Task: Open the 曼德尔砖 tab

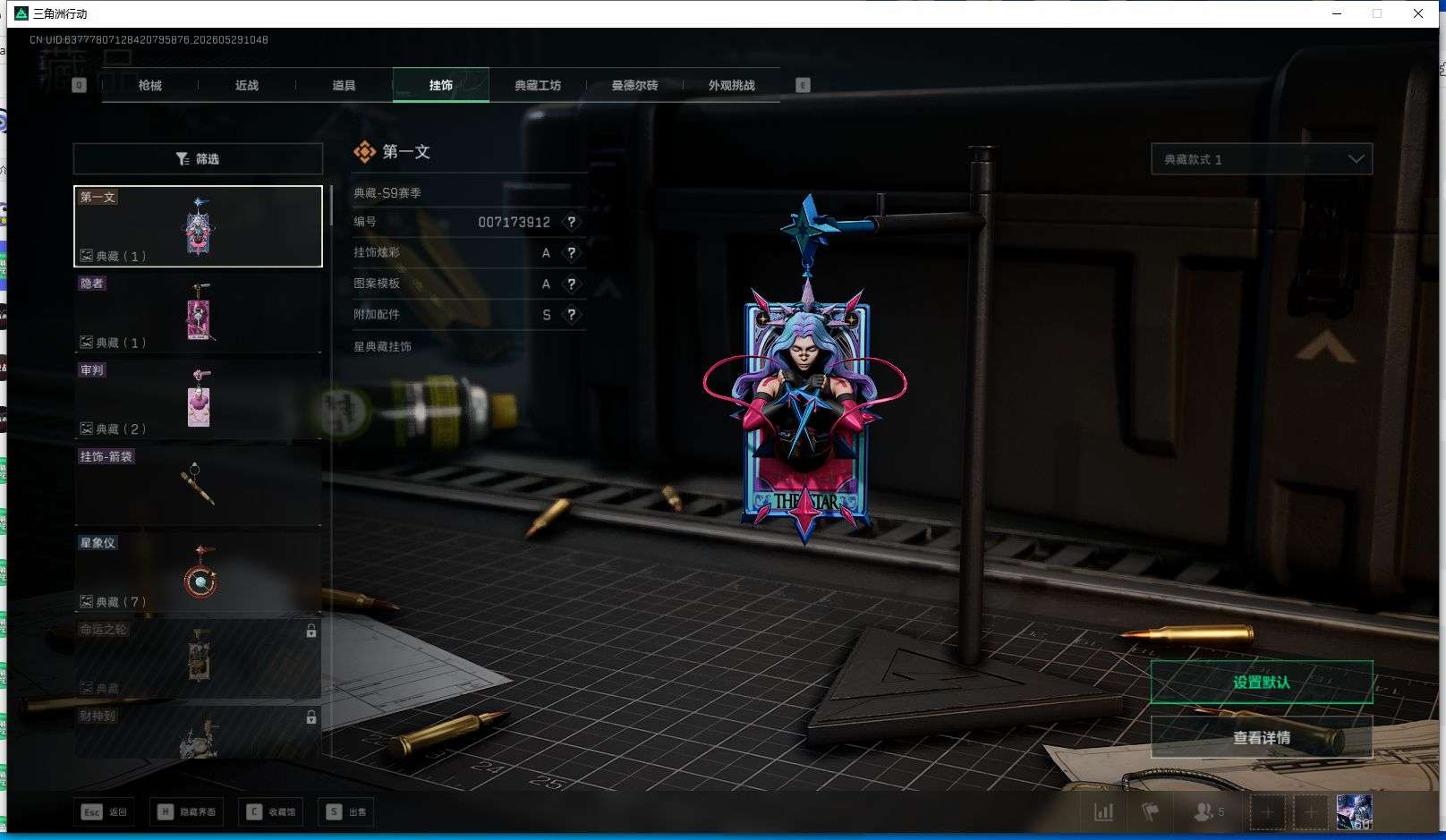Action: click(634, 85)
